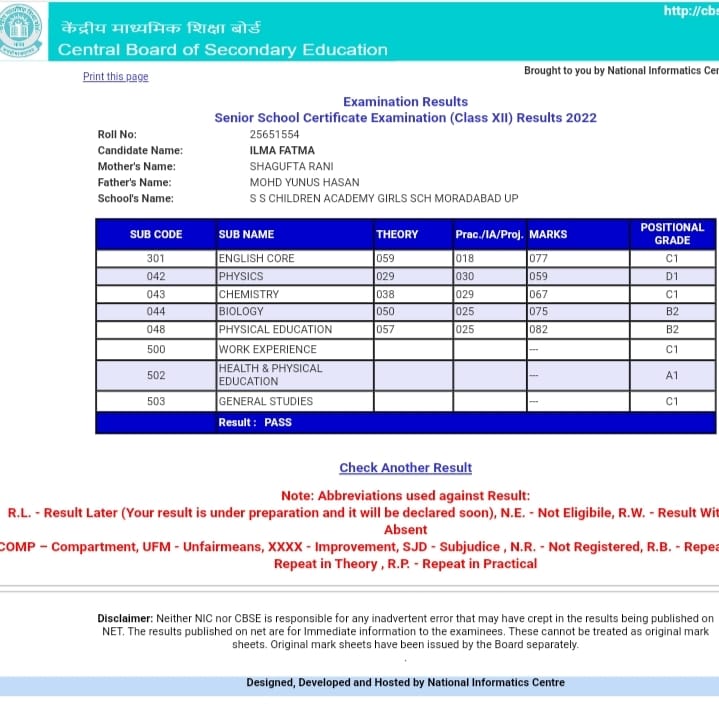The image size is (719, 712).
Task: Click sub code 043
Action: [x=156, y=294]
